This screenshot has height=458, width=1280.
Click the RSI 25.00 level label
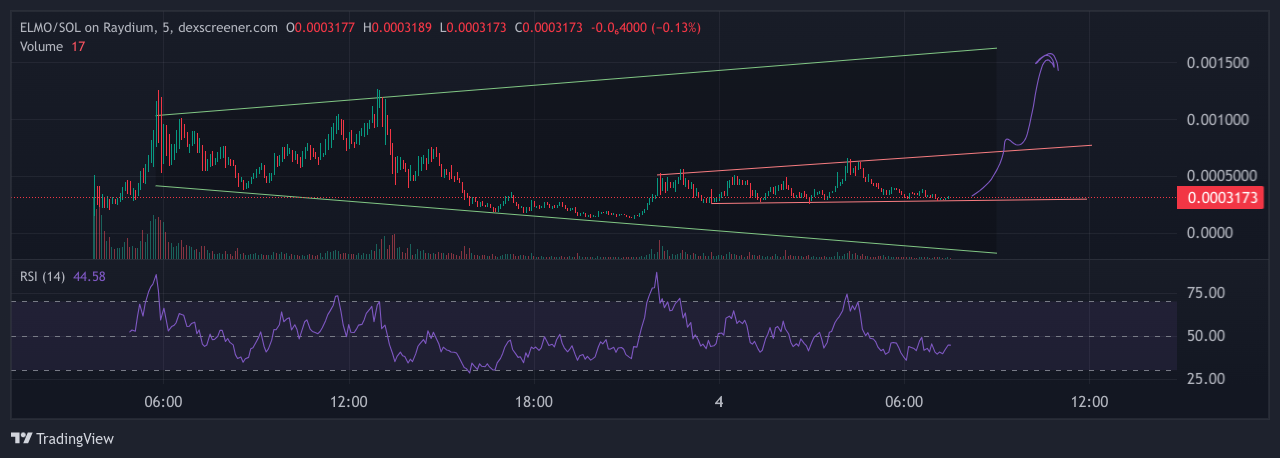tap(1206, 378)
